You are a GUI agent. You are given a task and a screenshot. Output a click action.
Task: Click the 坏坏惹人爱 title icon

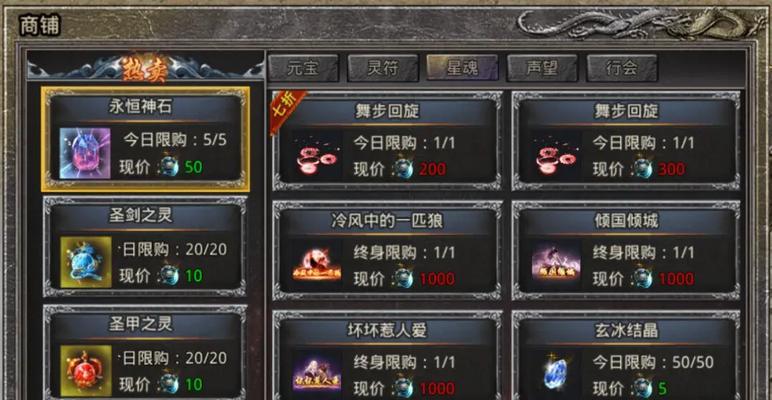(317, 374)
